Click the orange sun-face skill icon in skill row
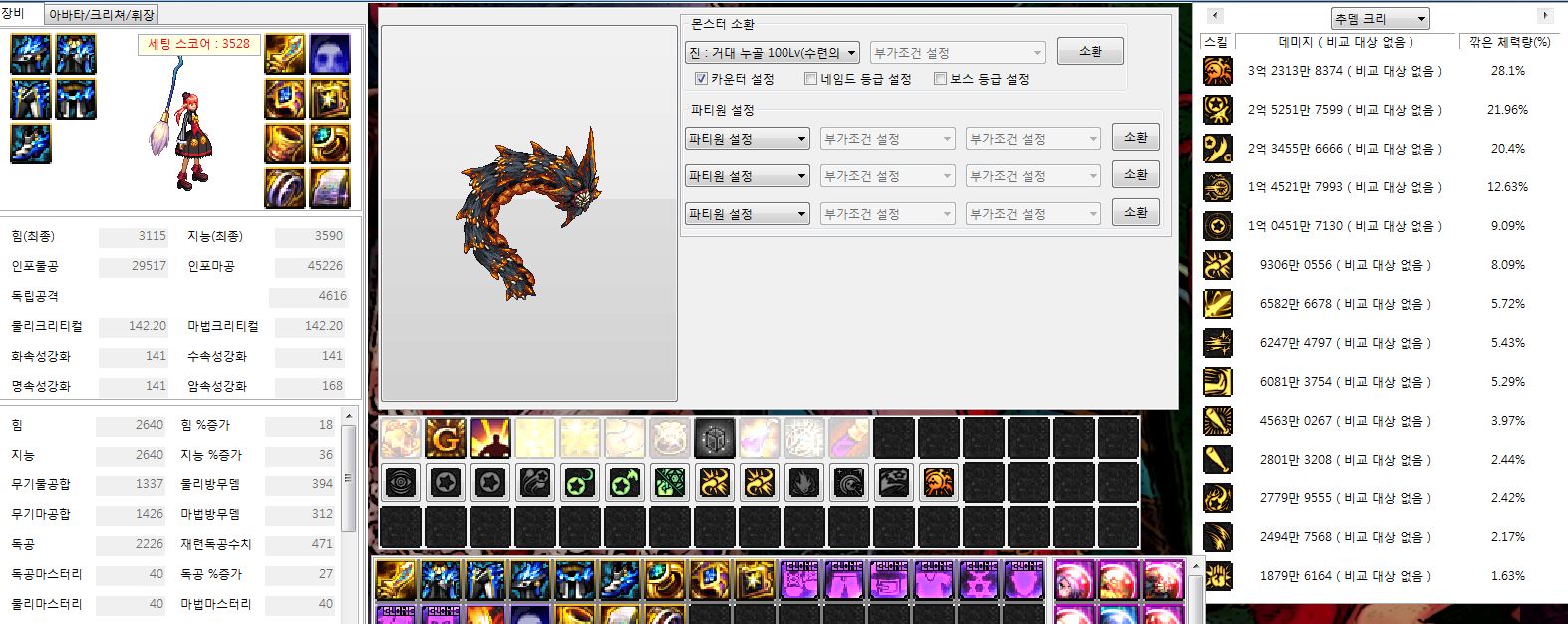 pos(938,483)
